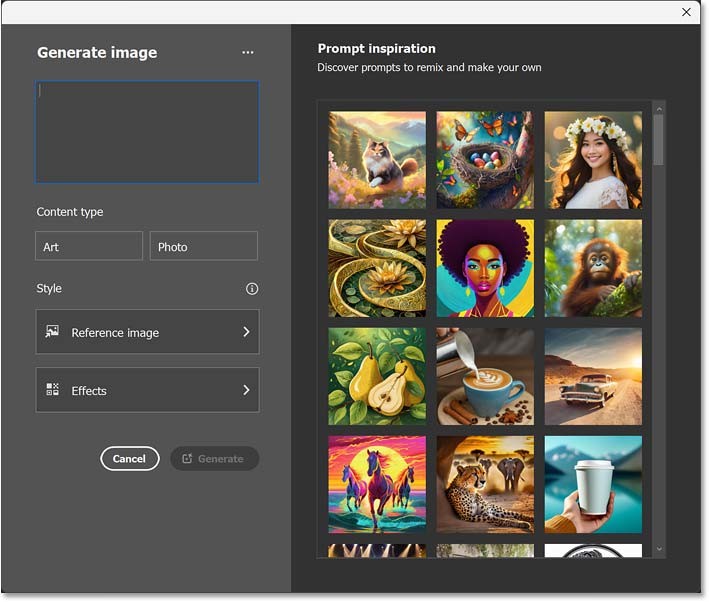Click the Generate button
The image size is (709, 602).
(x=214, y=458)
